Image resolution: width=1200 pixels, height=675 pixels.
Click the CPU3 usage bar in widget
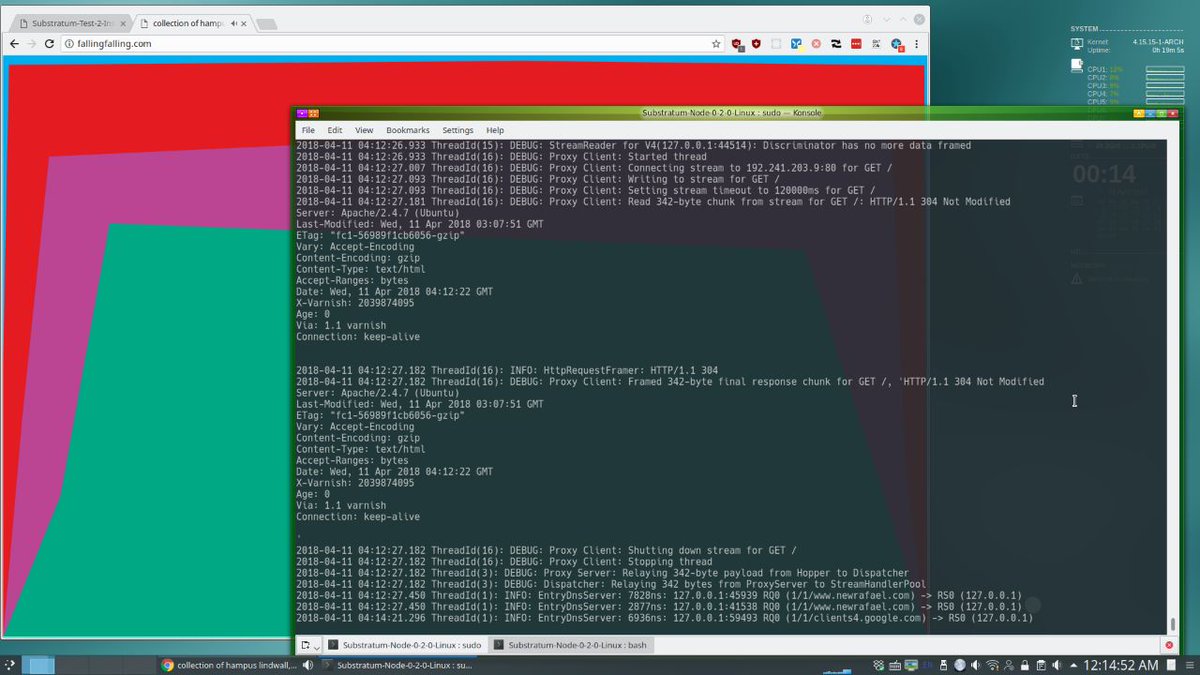click(1165, 85)
